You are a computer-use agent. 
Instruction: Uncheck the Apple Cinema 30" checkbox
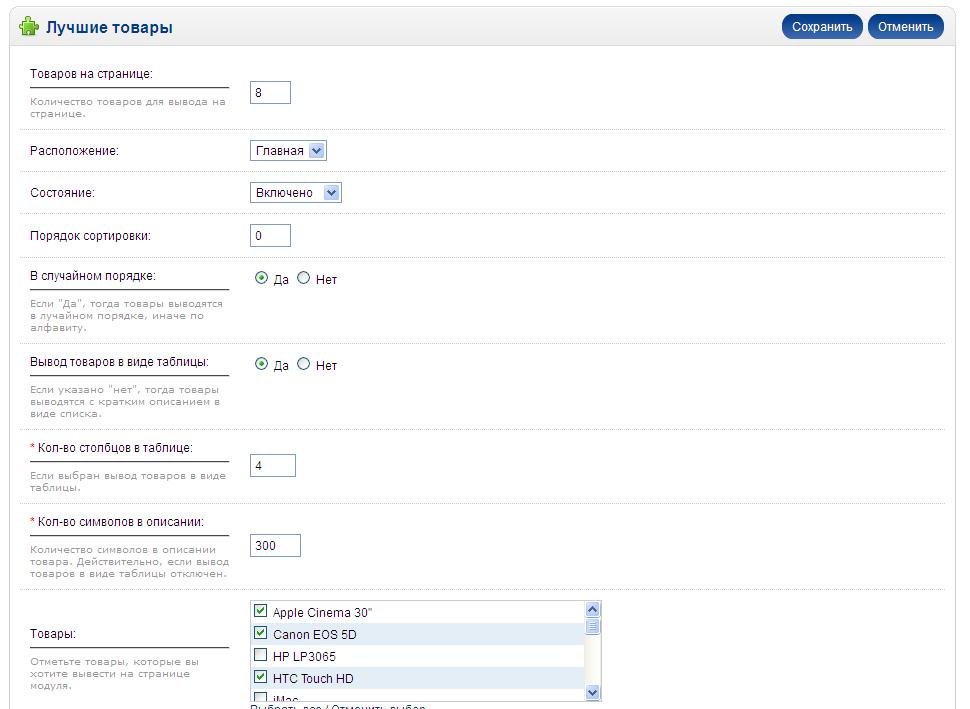pyautogui.click(x=261, y=611)
